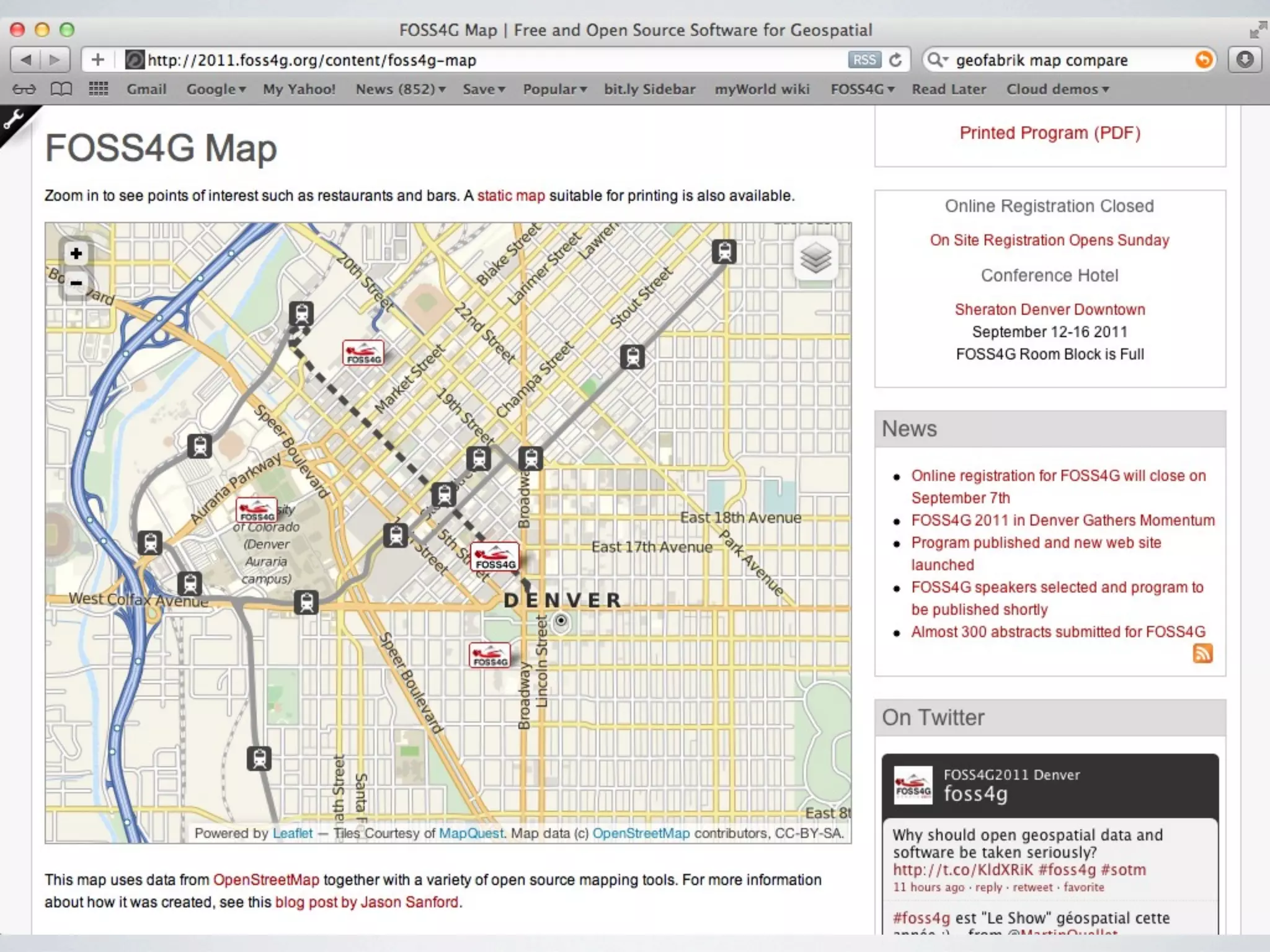The image size is (1270, 952).
Task: Open the Read Later bookmark
Action: pyautogui.click(x=948, y=89)
